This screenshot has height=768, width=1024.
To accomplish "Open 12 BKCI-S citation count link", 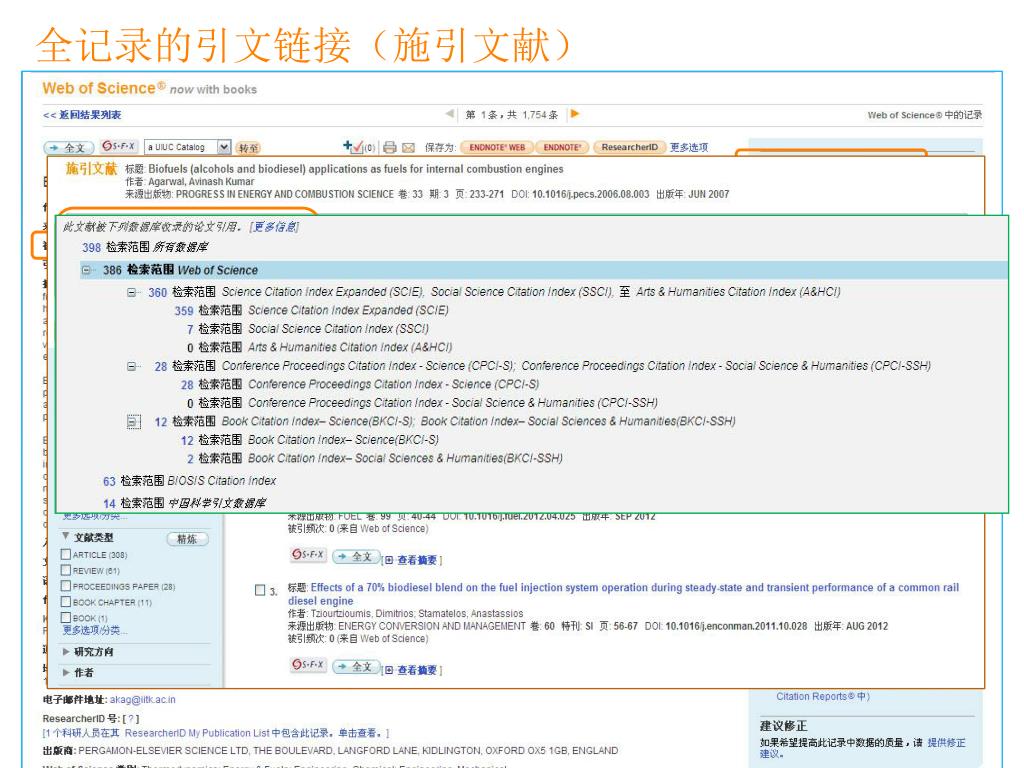I will click(x=187, y=440).
